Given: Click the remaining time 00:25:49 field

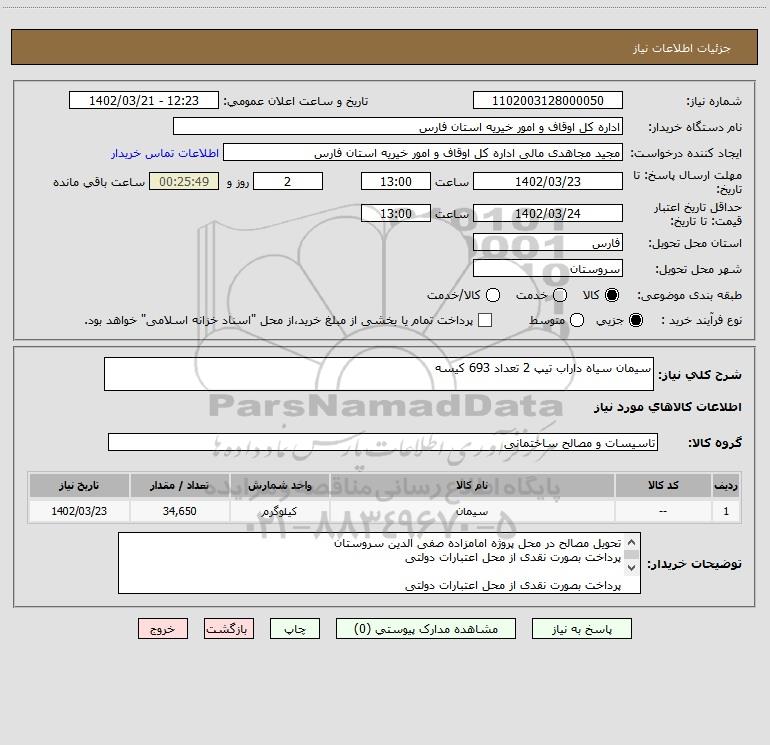Looking at the screenshot, I should [184, 181].
